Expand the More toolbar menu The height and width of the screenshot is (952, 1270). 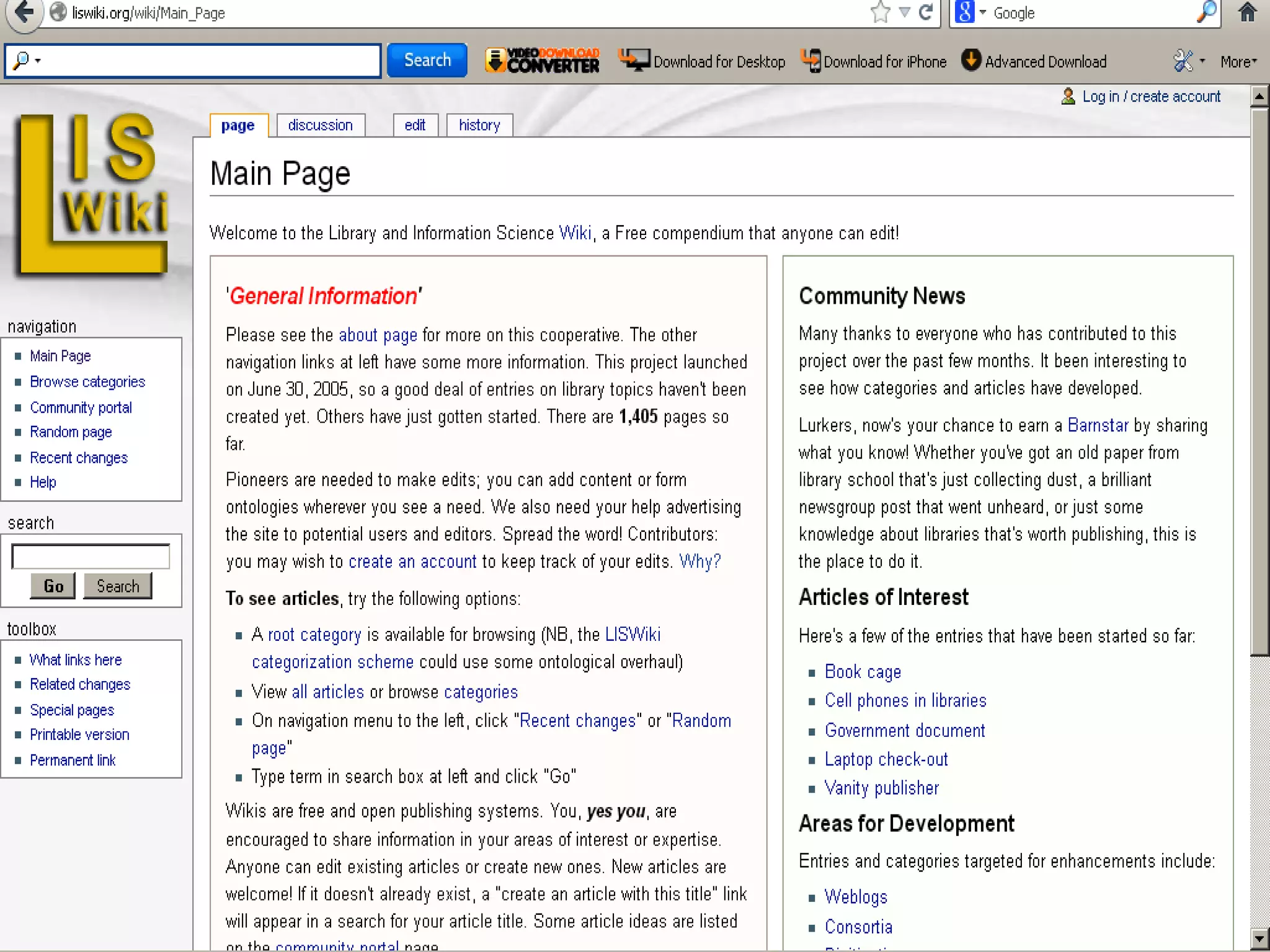pyautogui.click(x=1238, y=61)
